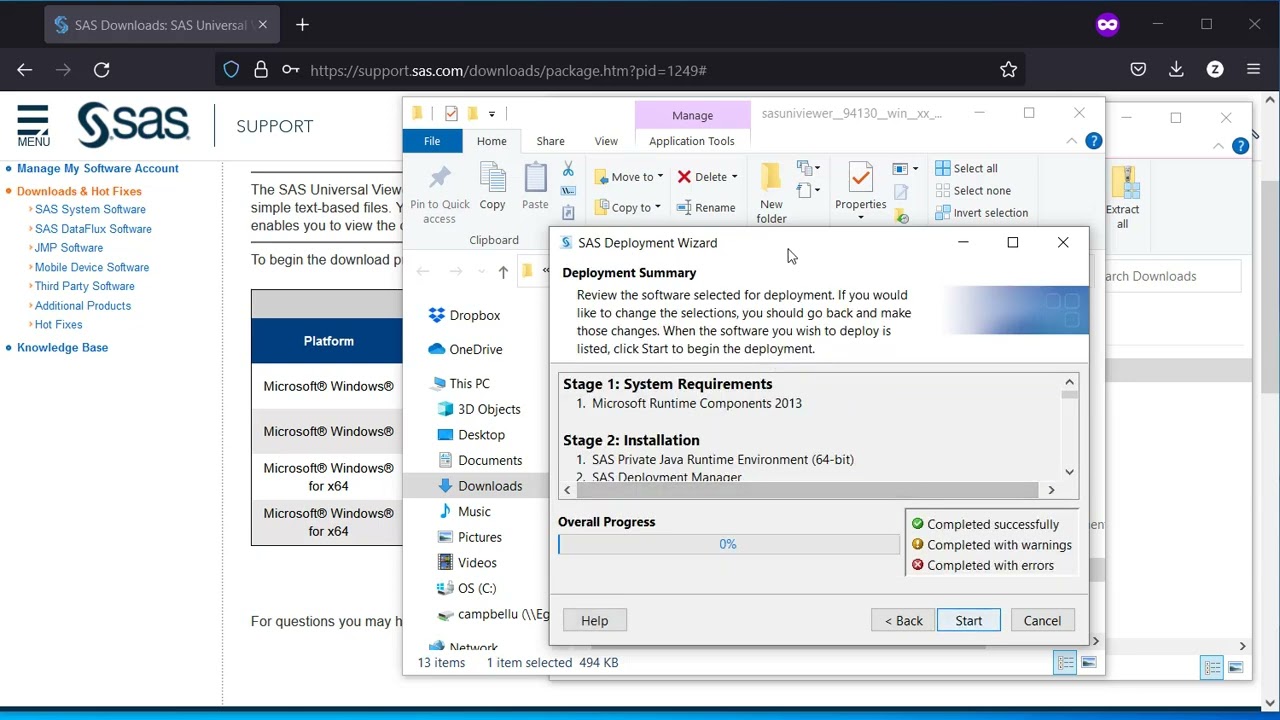Image resolution: width=1280 pixels, height=720 pixels.
Task: Click Rename in the ribbon
Action: [706, 207]
